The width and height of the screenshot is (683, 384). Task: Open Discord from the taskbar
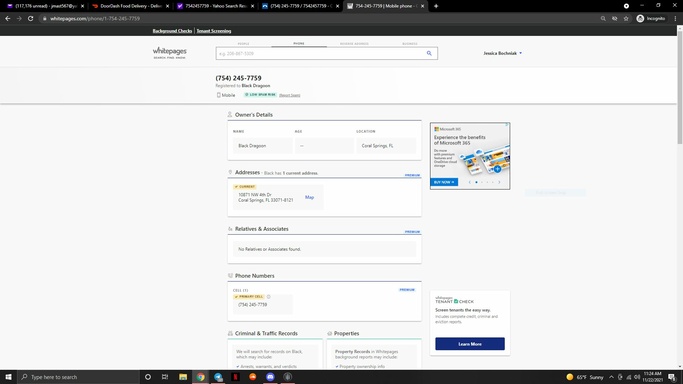[x=270, y=377]
